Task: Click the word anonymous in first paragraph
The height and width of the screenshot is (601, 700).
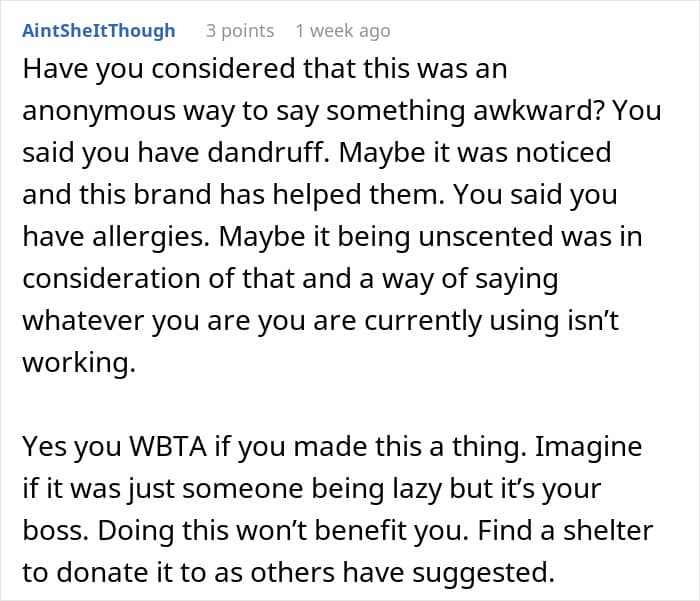Action: (x=102, y=110)
